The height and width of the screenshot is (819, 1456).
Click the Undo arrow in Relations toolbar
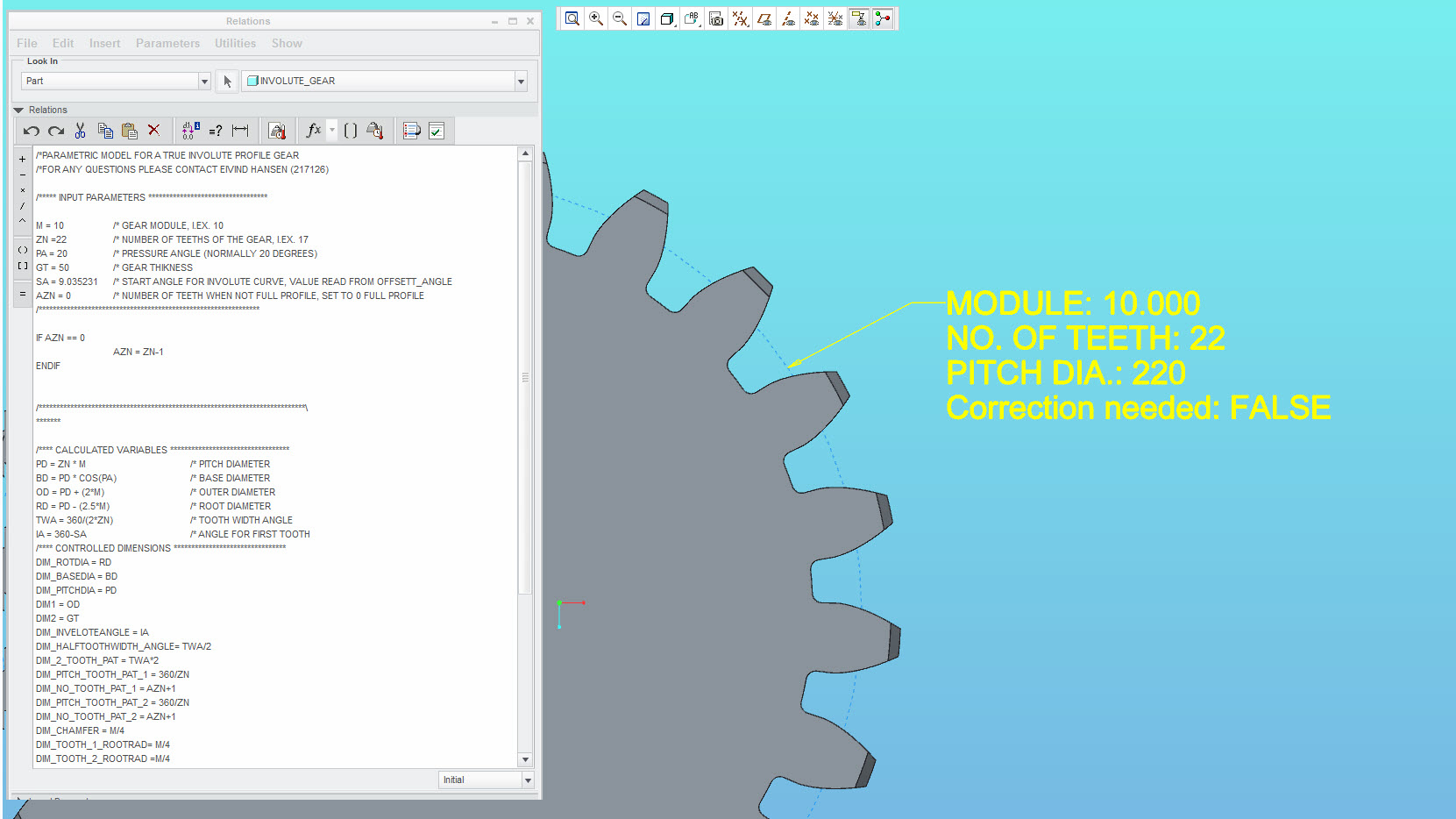[32, 131]
